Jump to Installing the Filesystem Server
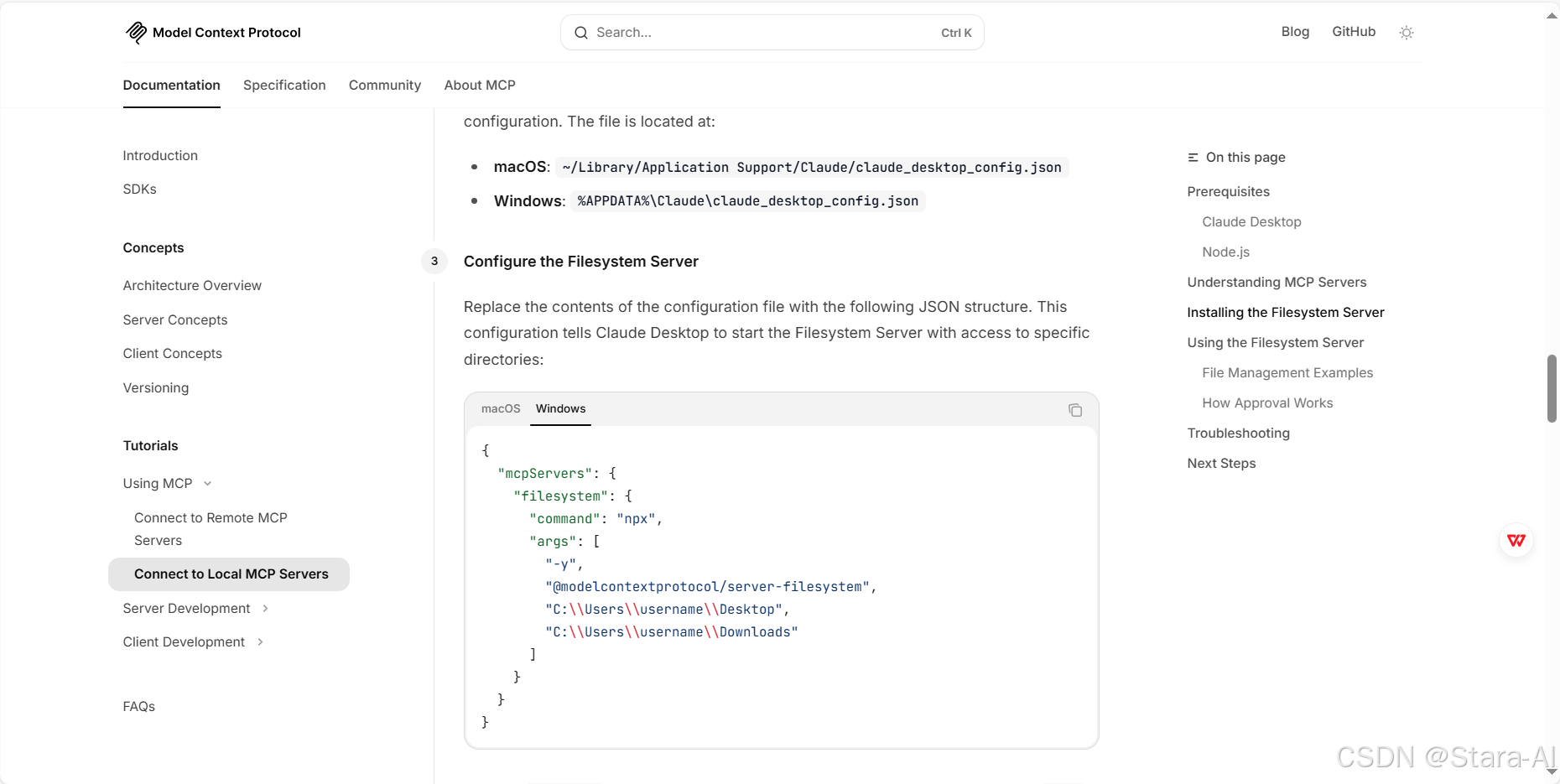 pyautogui.click(x=1286, y=313)
